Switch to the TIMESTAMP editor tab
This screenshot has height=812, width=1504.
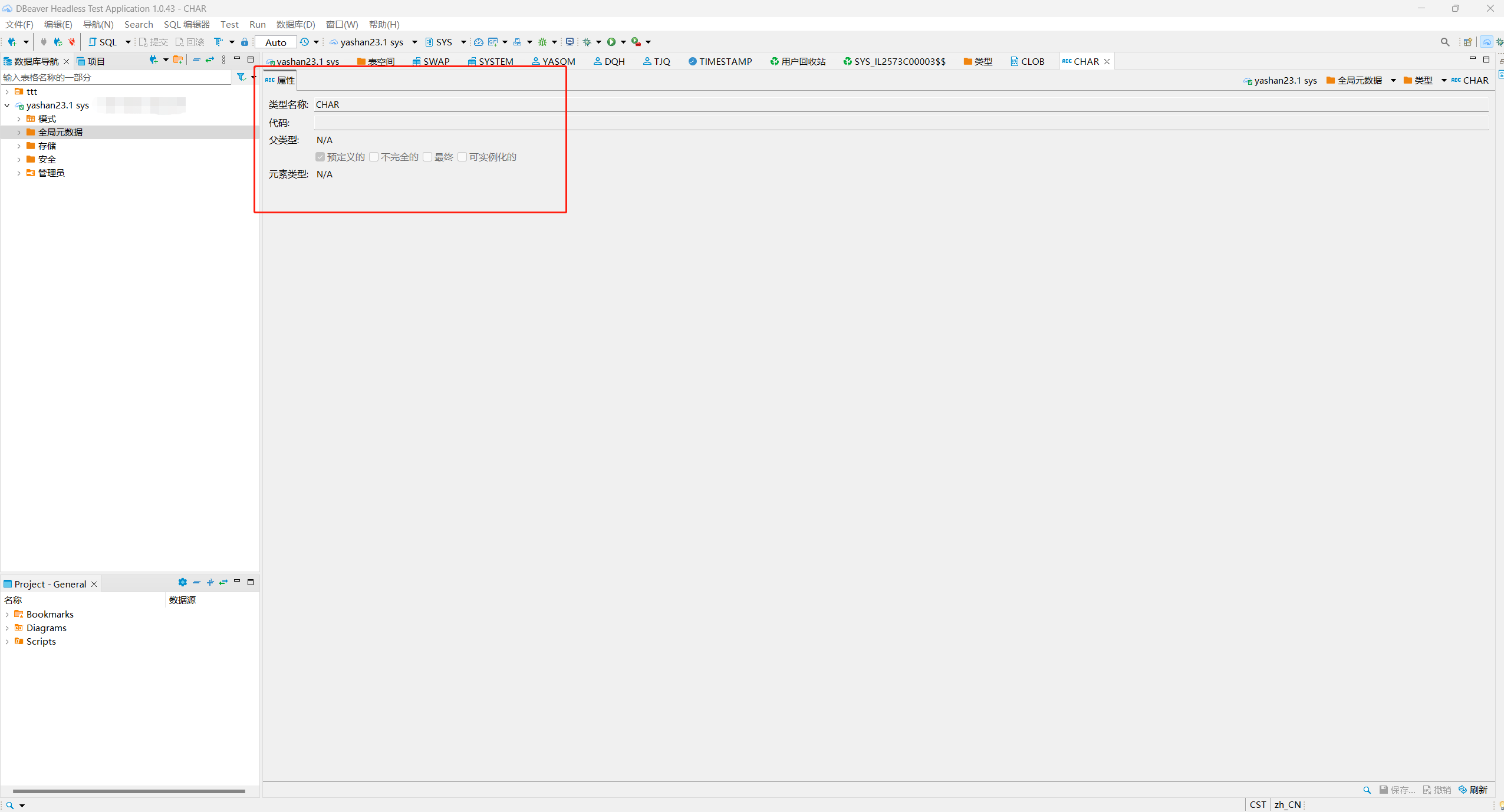pos(720,61)
